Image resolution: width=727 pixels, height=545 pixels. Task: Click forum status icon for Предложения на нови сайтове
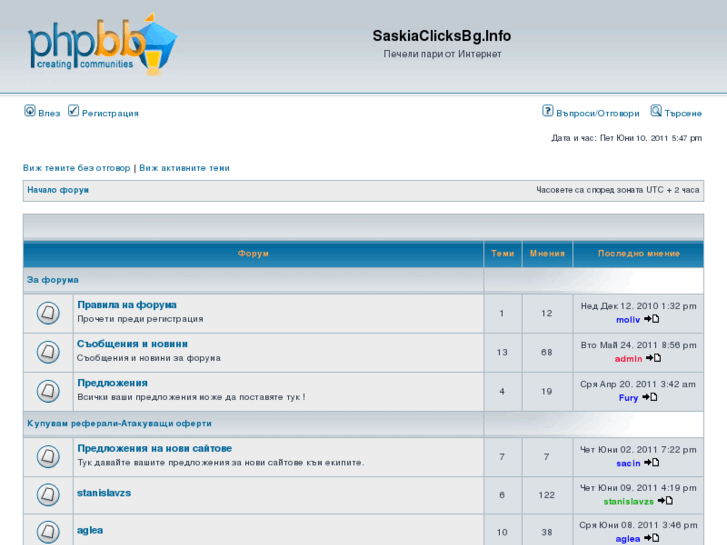point(48,456)
